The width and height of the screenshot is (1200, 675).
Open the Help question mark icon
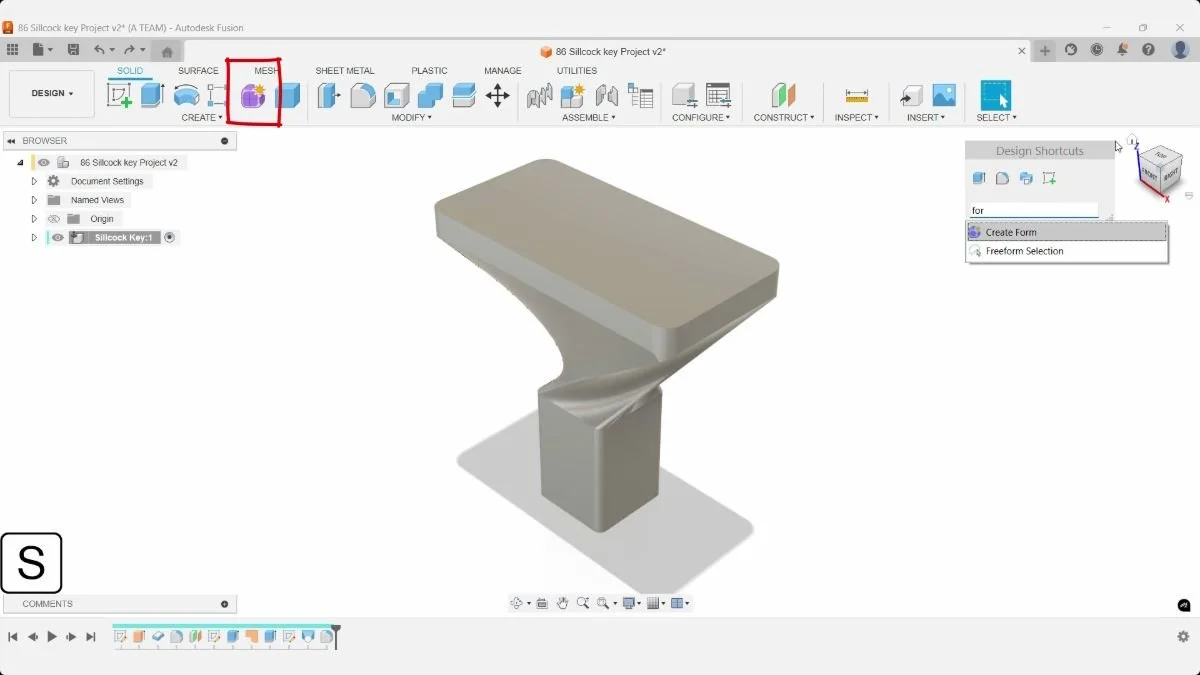(x=1148, y=50)
